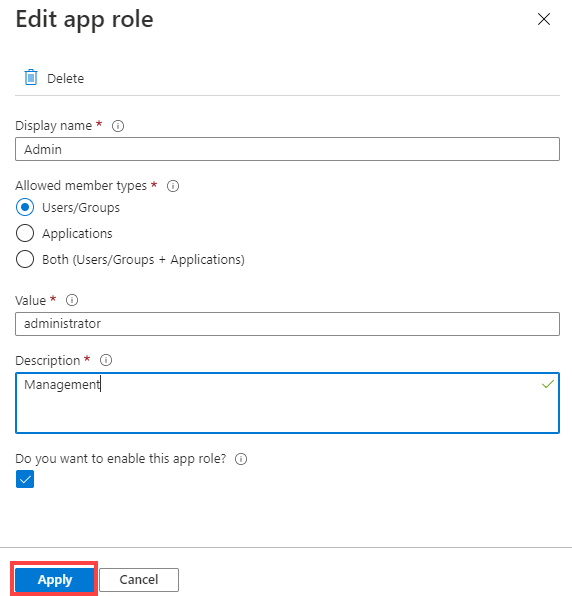
Task: Click the Description info icon
Action: [x=106, y=360]
